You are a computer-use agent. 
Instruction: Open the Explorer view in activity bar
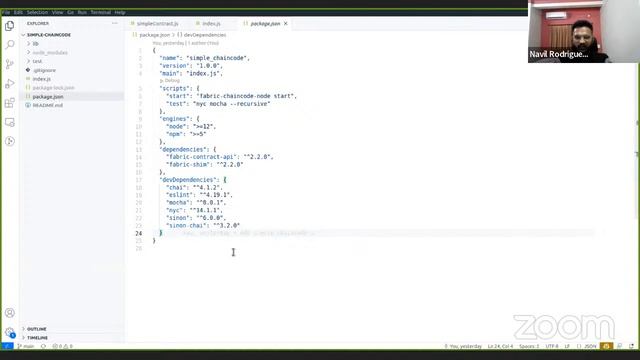click(x=10, y=26)
